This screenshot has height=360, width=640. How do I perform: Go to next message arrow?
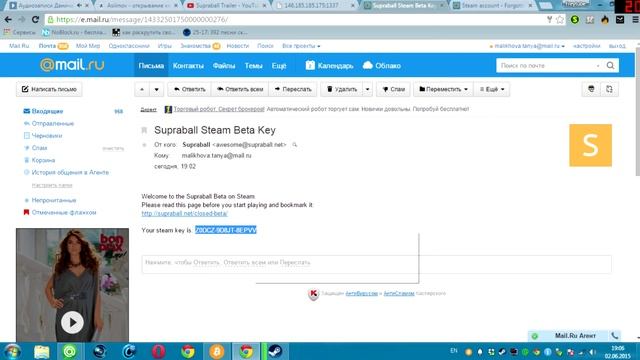tap(156, 89)
